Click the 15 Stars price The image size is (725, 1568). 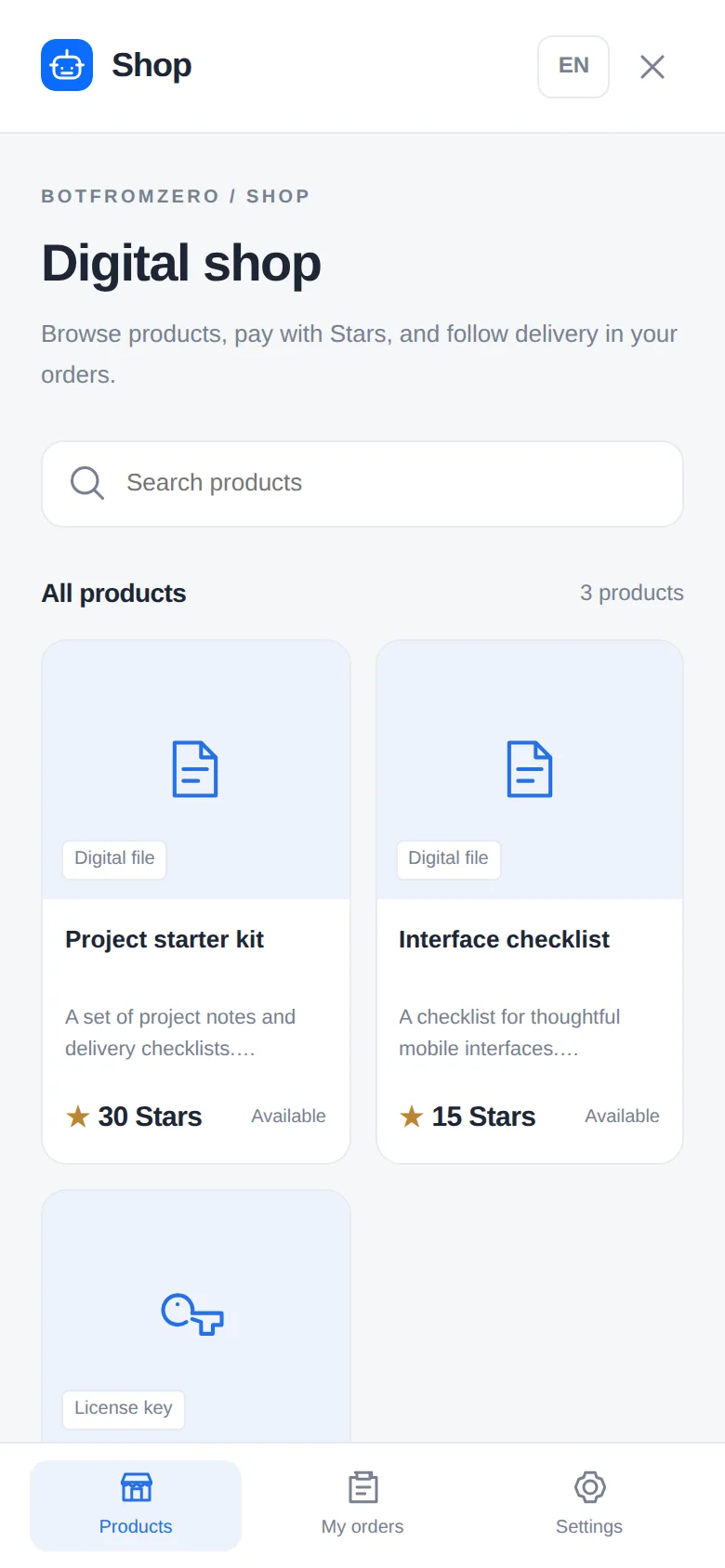pyautogui.click(x=483, y=1117)
